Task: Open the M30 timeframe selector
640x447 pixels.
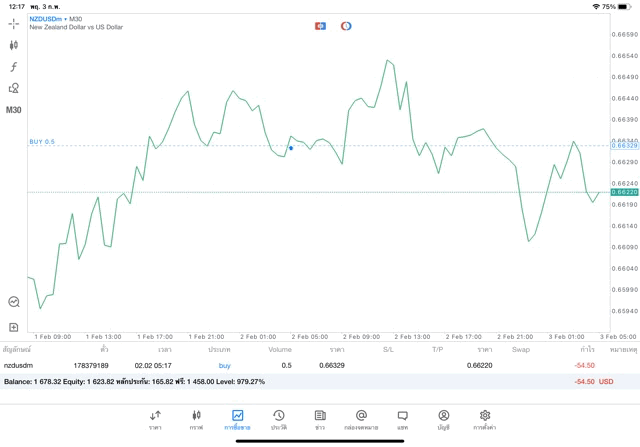Action: pyautogui.click(x=14, y=109)
